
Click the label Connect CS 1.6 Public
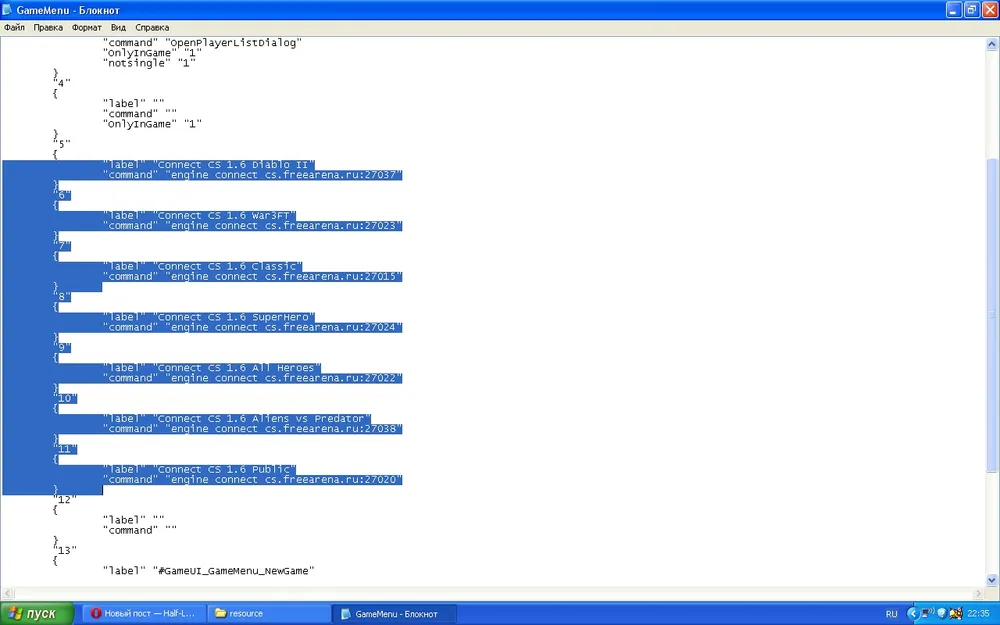click(199, 469)
